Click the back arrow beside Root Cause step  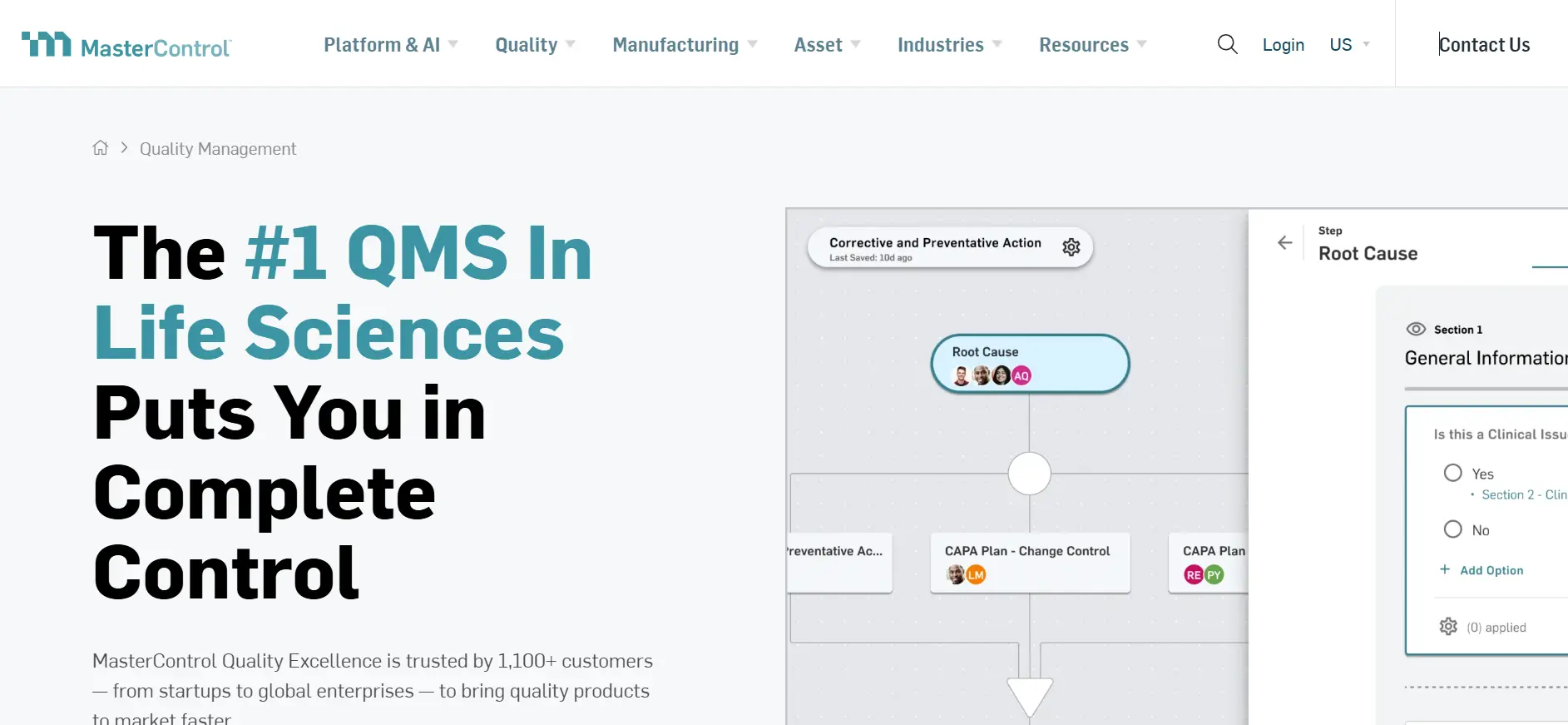[x=1285, y=242]
